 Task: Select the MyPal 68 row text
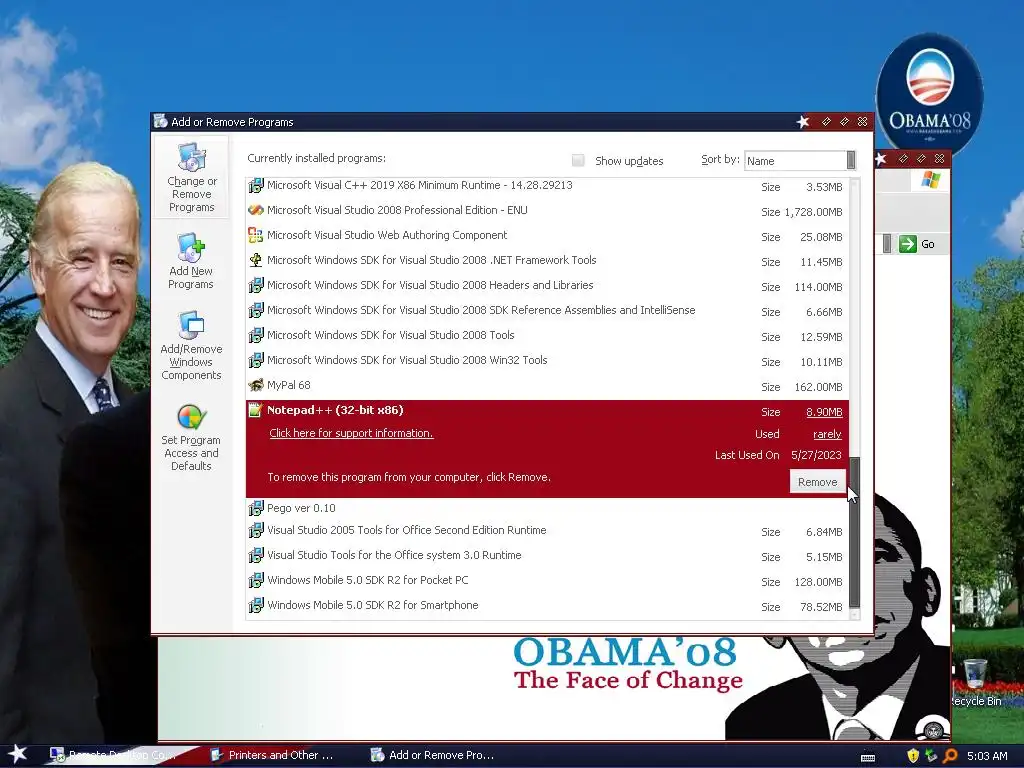point(289,385)
